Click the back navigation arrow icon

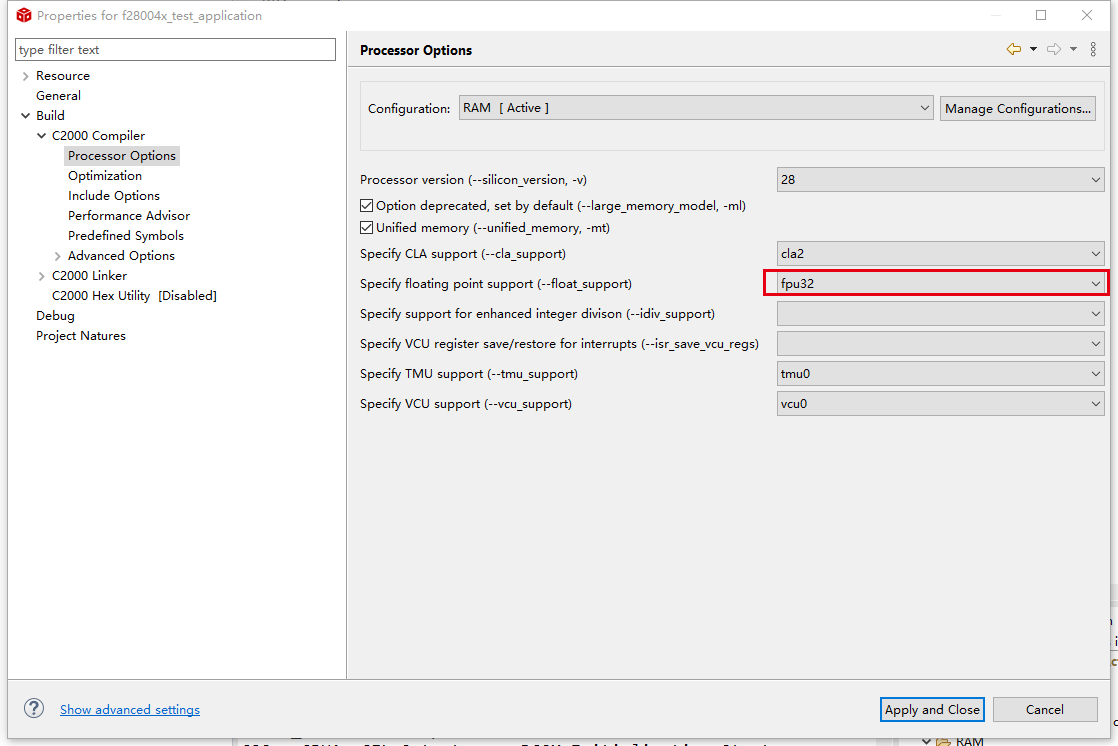click(x=1013, y=49)
